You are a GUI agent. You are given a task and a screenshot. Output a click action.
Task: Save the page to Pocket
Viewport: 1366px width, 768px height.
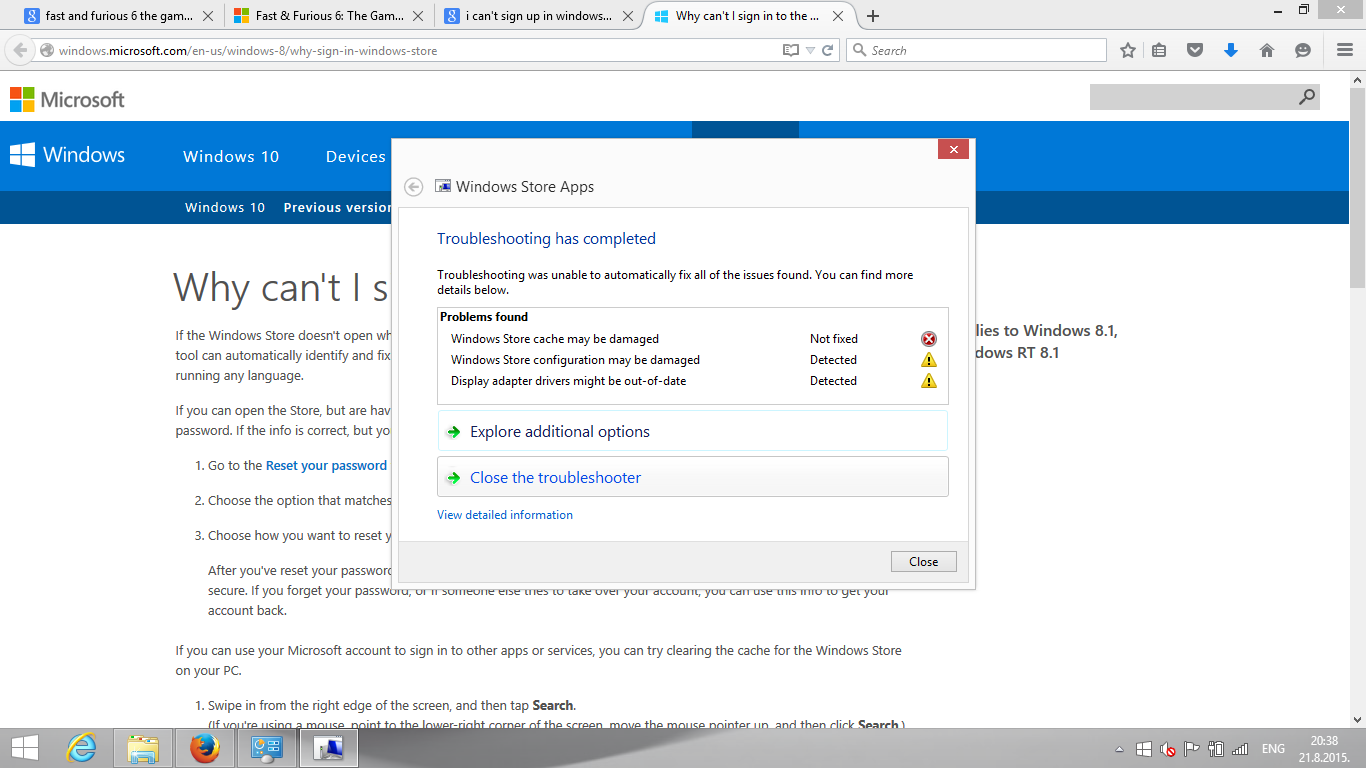(1195, 50)
